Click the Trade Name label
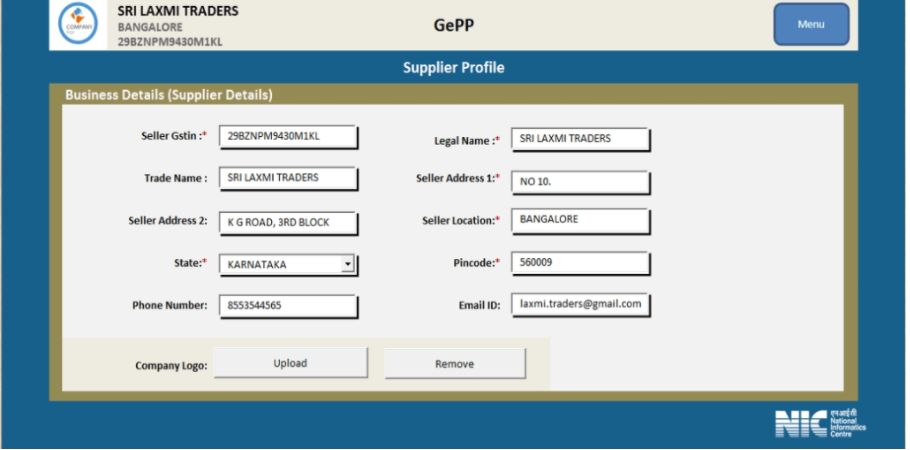Screen dimensions: 910x450 (x=175, y=178)
